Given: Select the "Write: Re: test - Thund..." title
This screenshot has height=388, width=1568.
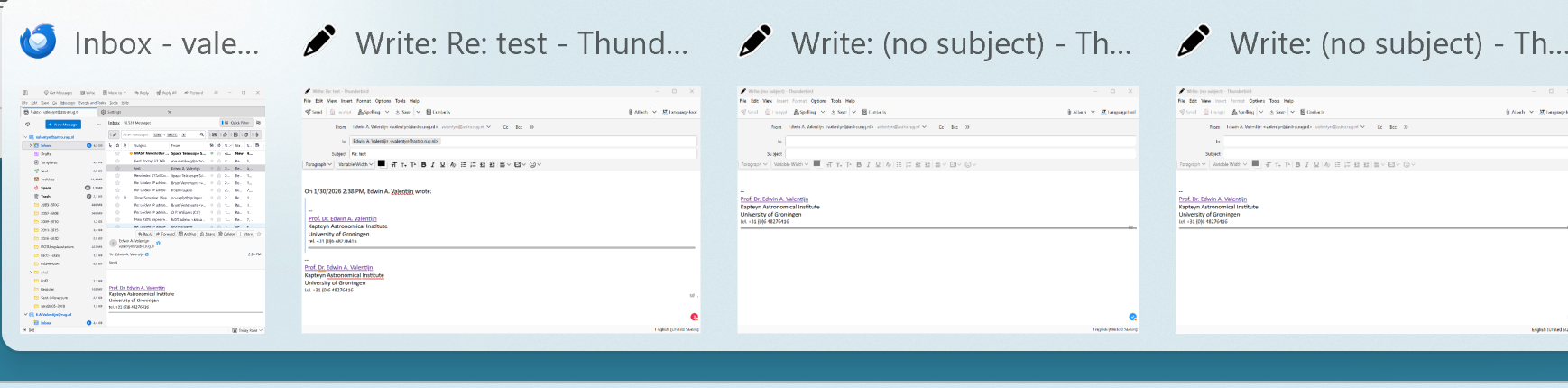Looking at the screenshot, I should pos(522,43).
